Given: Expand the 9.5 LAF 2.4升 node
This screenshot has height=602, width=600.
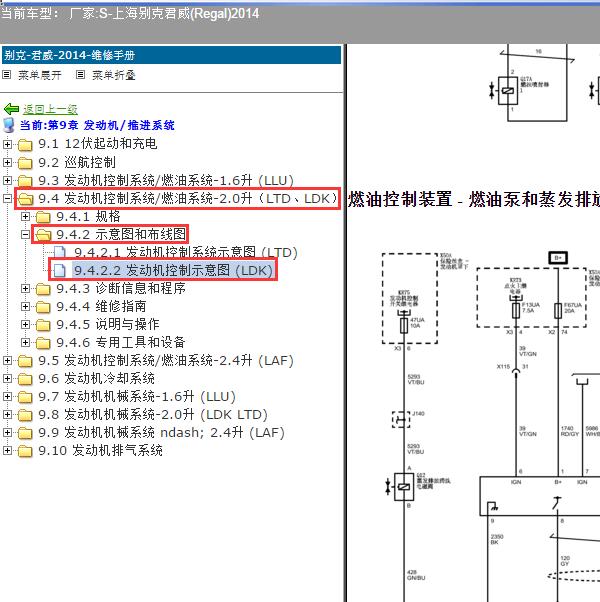Looking at the screenshot, I should [x=7, y=361].
